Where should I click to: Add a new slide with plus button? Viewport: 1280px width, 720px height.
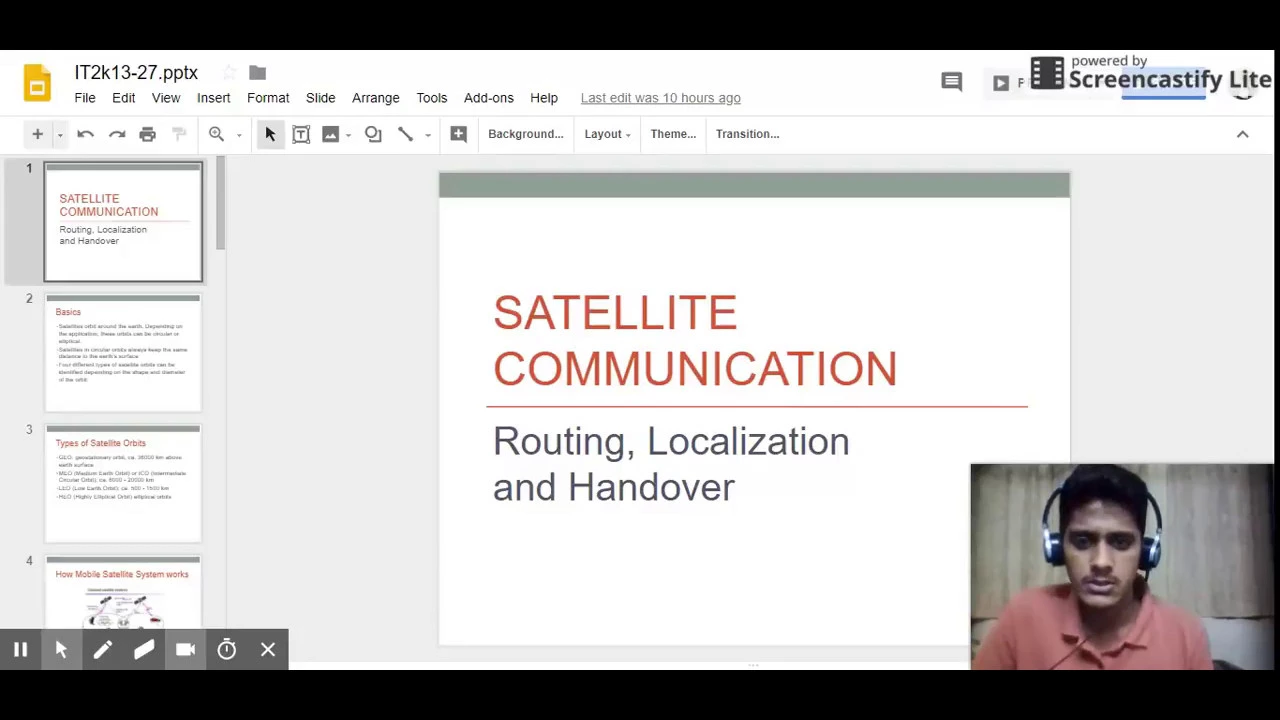(x=37, y=134)
